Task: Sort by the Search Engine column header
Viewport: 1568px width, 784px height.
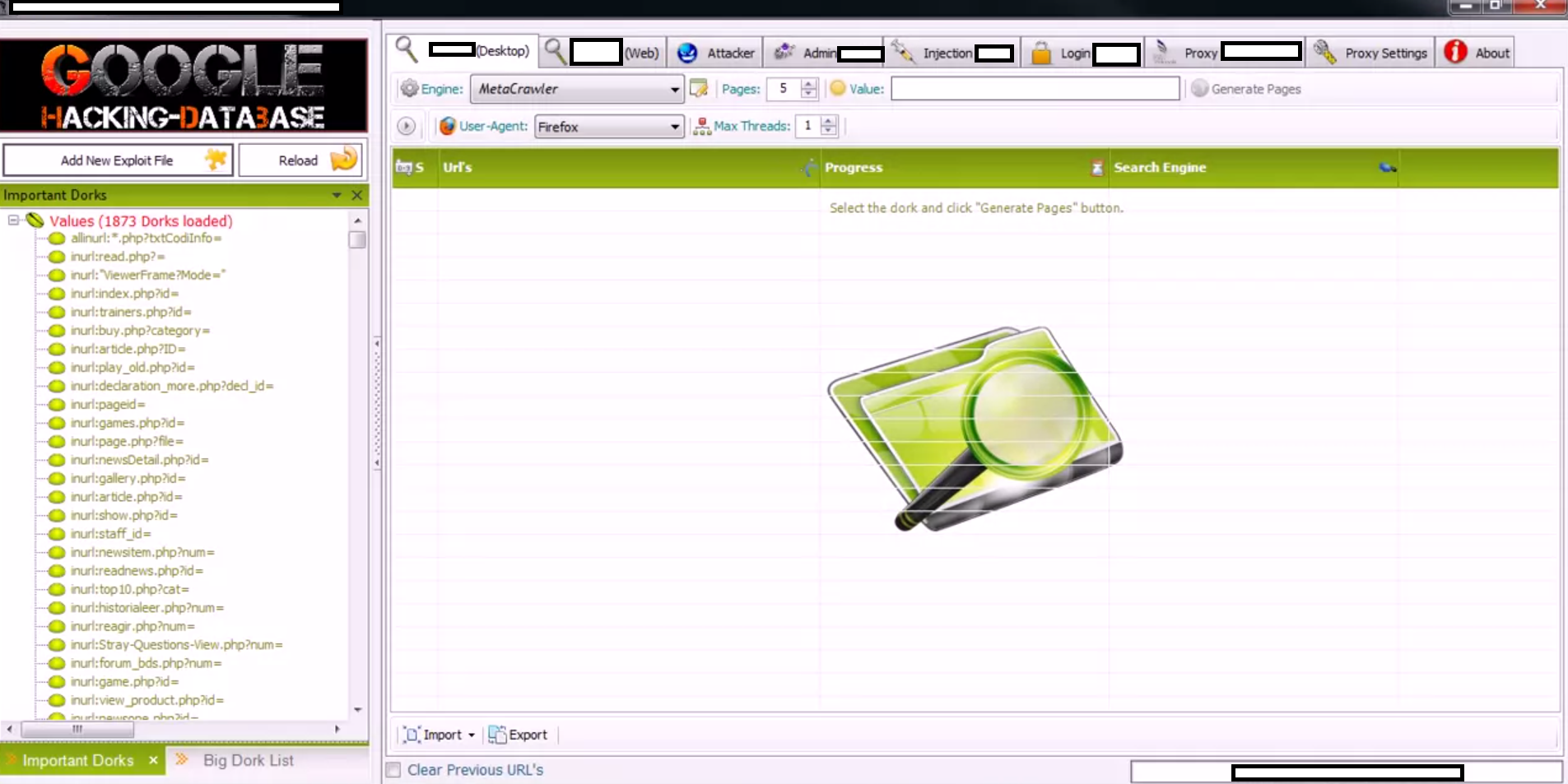Action: click(1254, 167)
